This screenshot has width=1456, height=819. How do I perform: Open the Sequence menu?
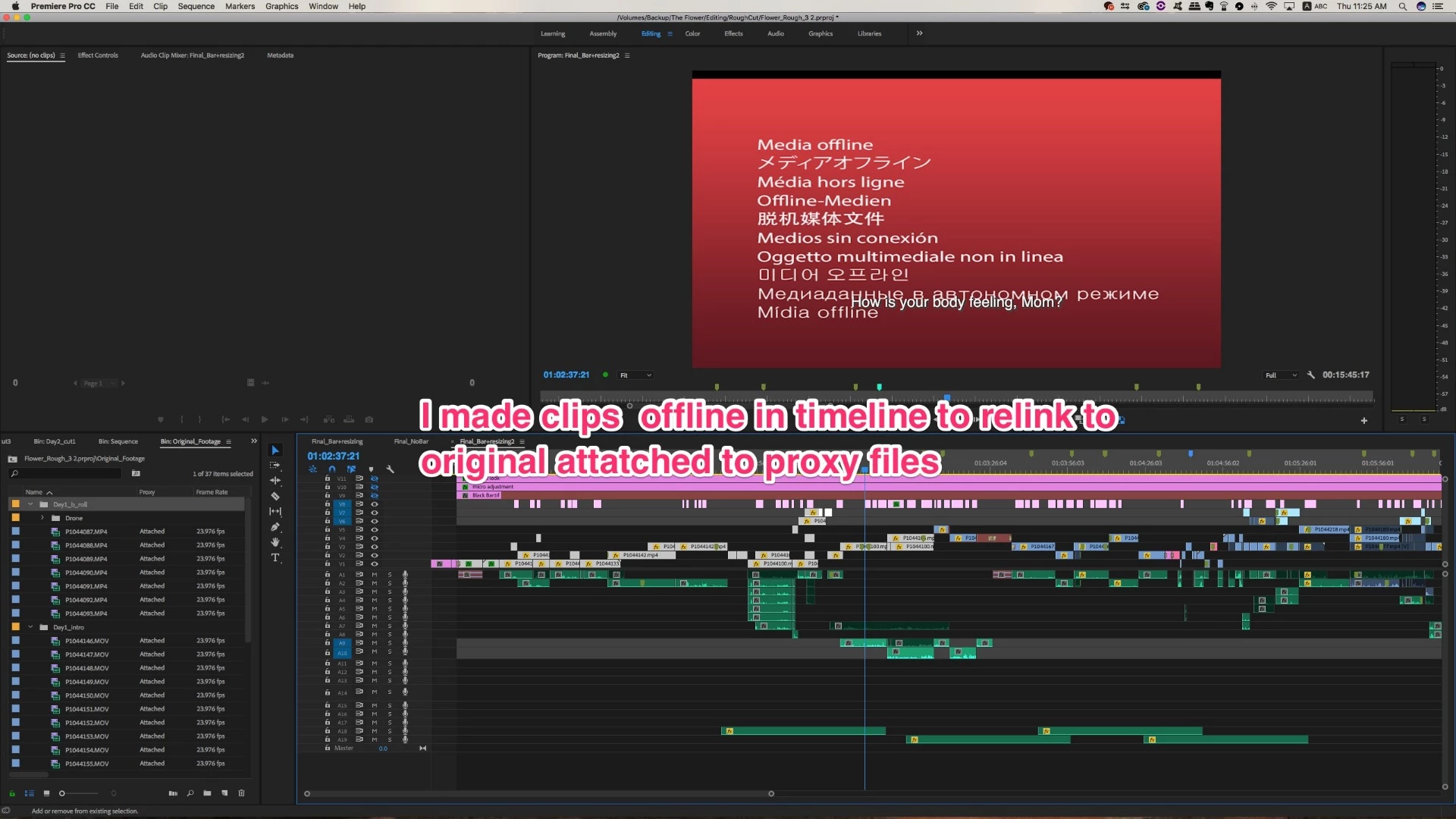(x=196, y=6)
